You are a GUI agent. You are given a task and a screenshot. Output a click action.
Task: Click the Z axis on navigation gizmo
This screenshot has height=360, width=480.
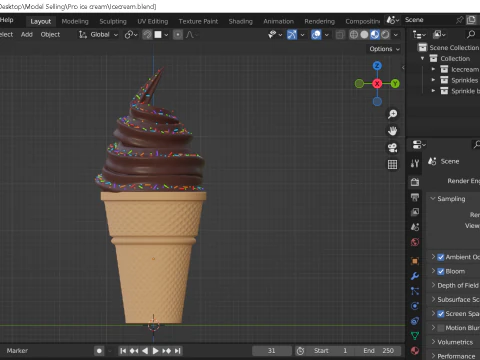pyautogui.click(x=377, y=66)
